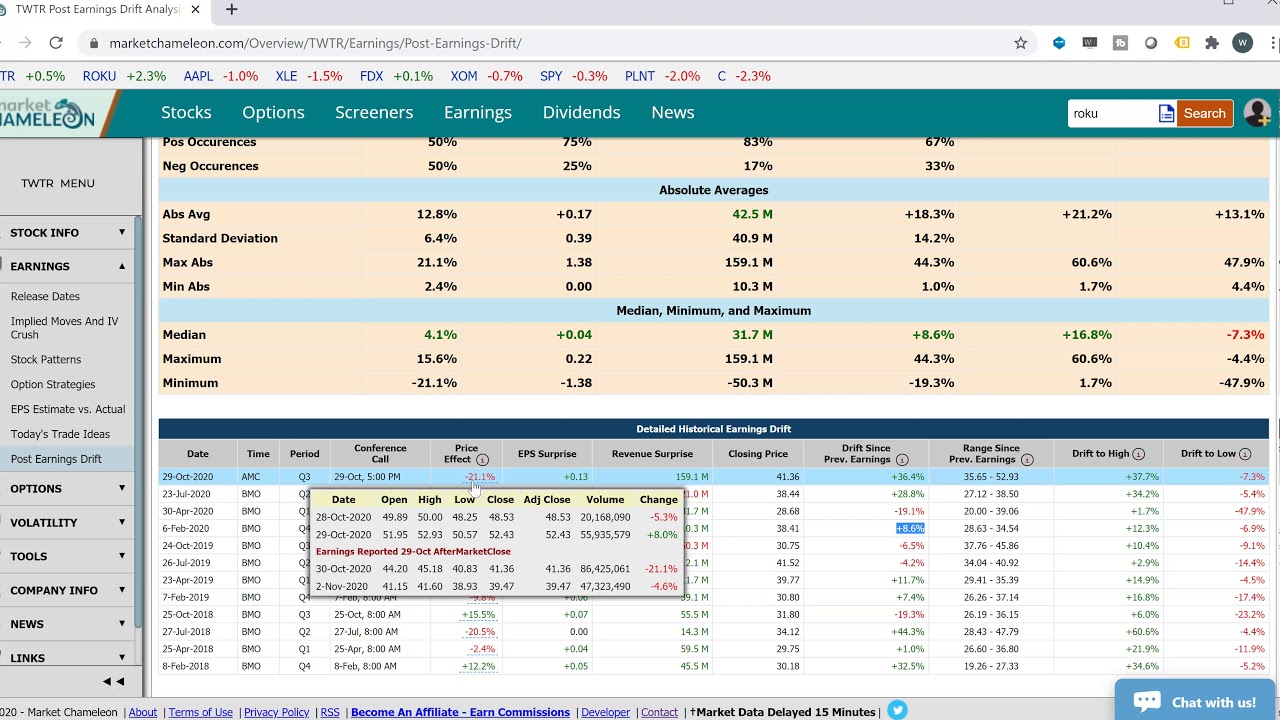This screenshot has width=1280, height=720.
Task: Open EPS Estimate vs. Actual link
Action: pyautogui.click(x=68, y=409)
